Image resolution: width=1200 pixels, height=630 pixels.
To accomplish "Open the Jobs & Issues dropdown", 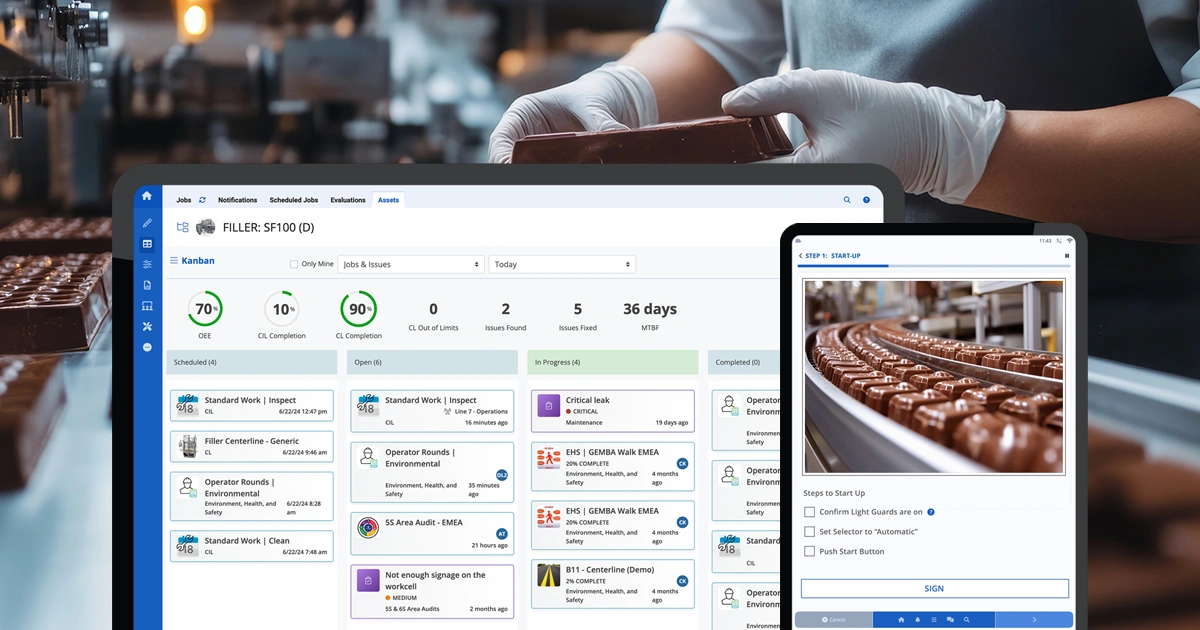I will pyautogui.click(x=410, y=265).
